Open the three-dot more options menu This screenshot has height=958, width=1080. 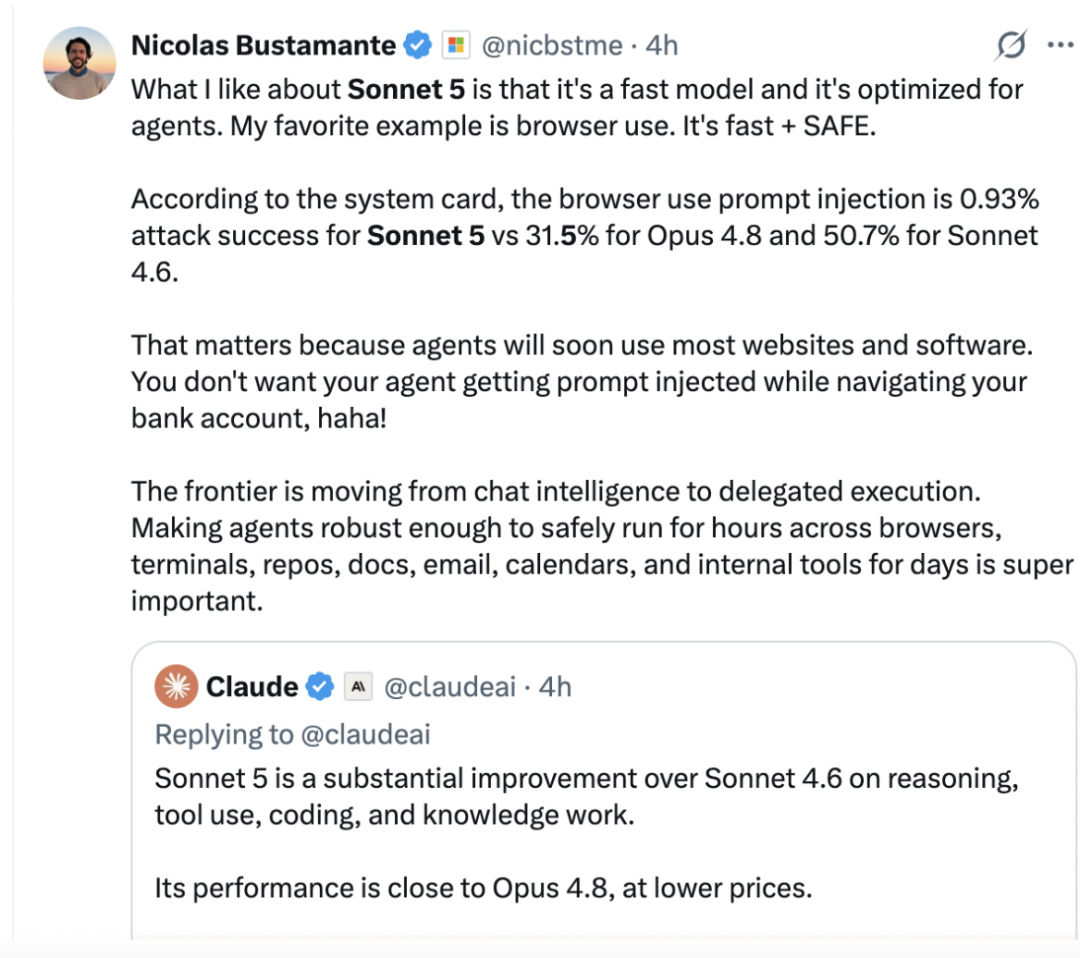pos(1060,45)
